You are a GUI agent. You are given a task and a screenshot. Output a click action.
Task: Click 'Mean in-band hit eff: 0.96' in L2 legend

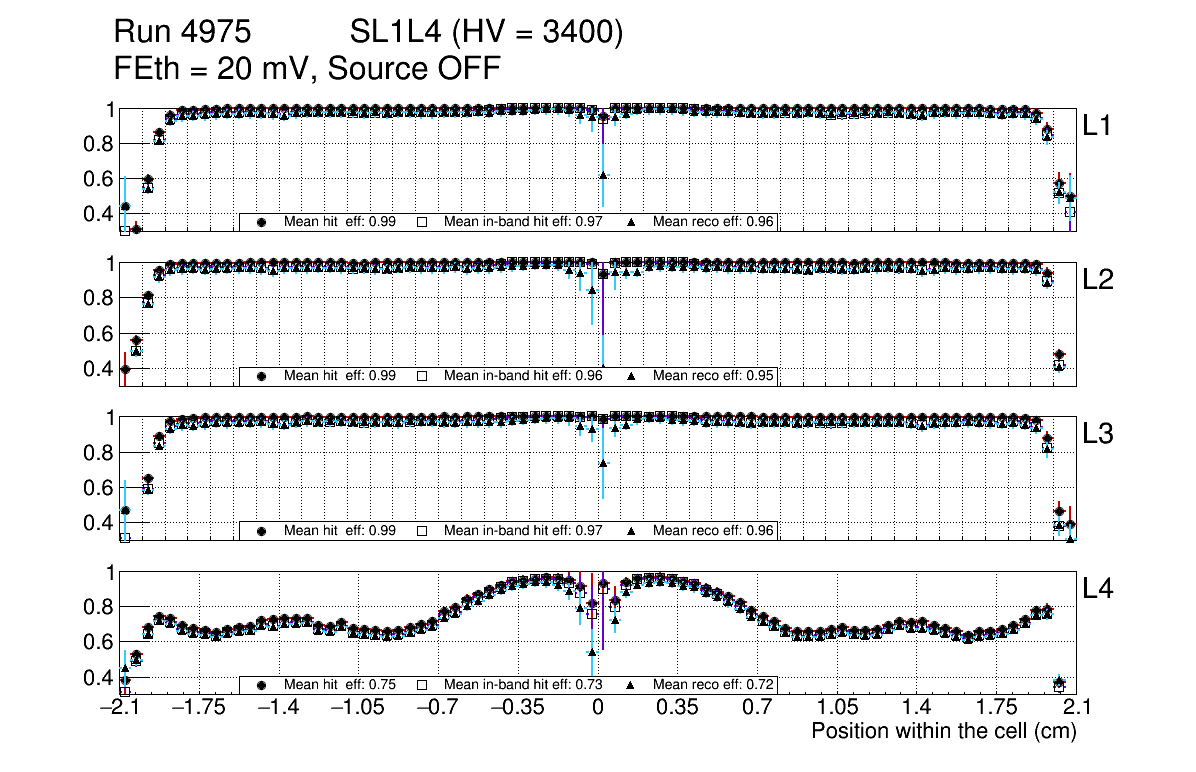tap(523, 376)
